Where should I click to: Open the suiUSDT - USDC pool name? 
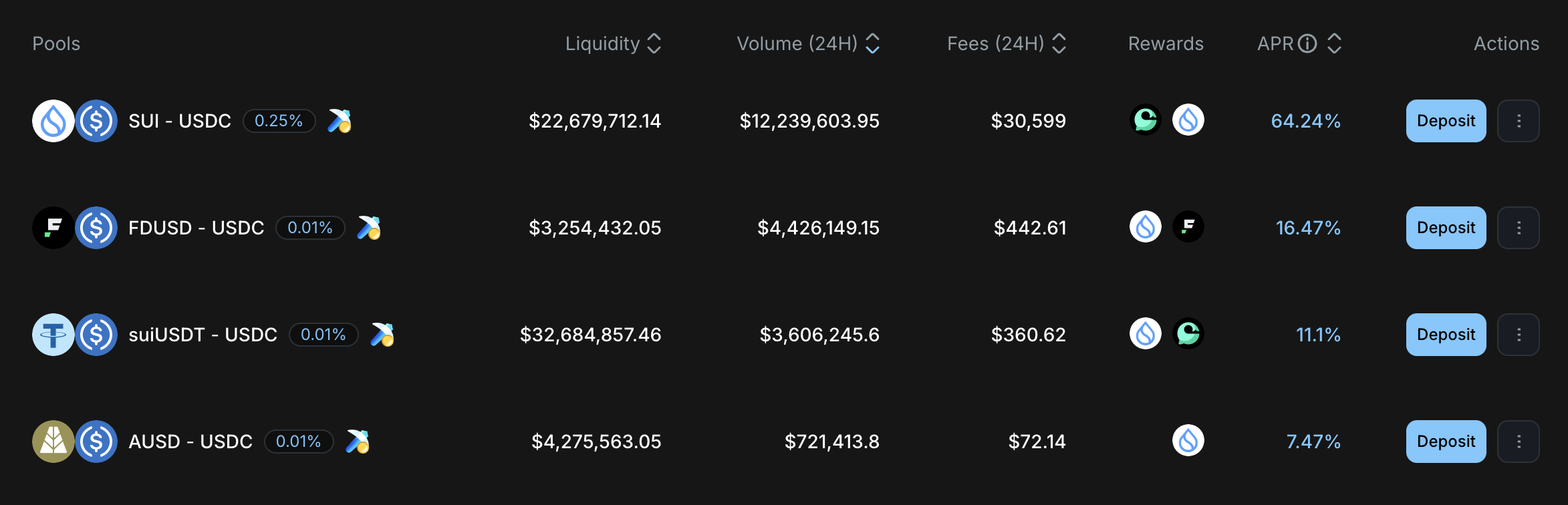(203, 335)
